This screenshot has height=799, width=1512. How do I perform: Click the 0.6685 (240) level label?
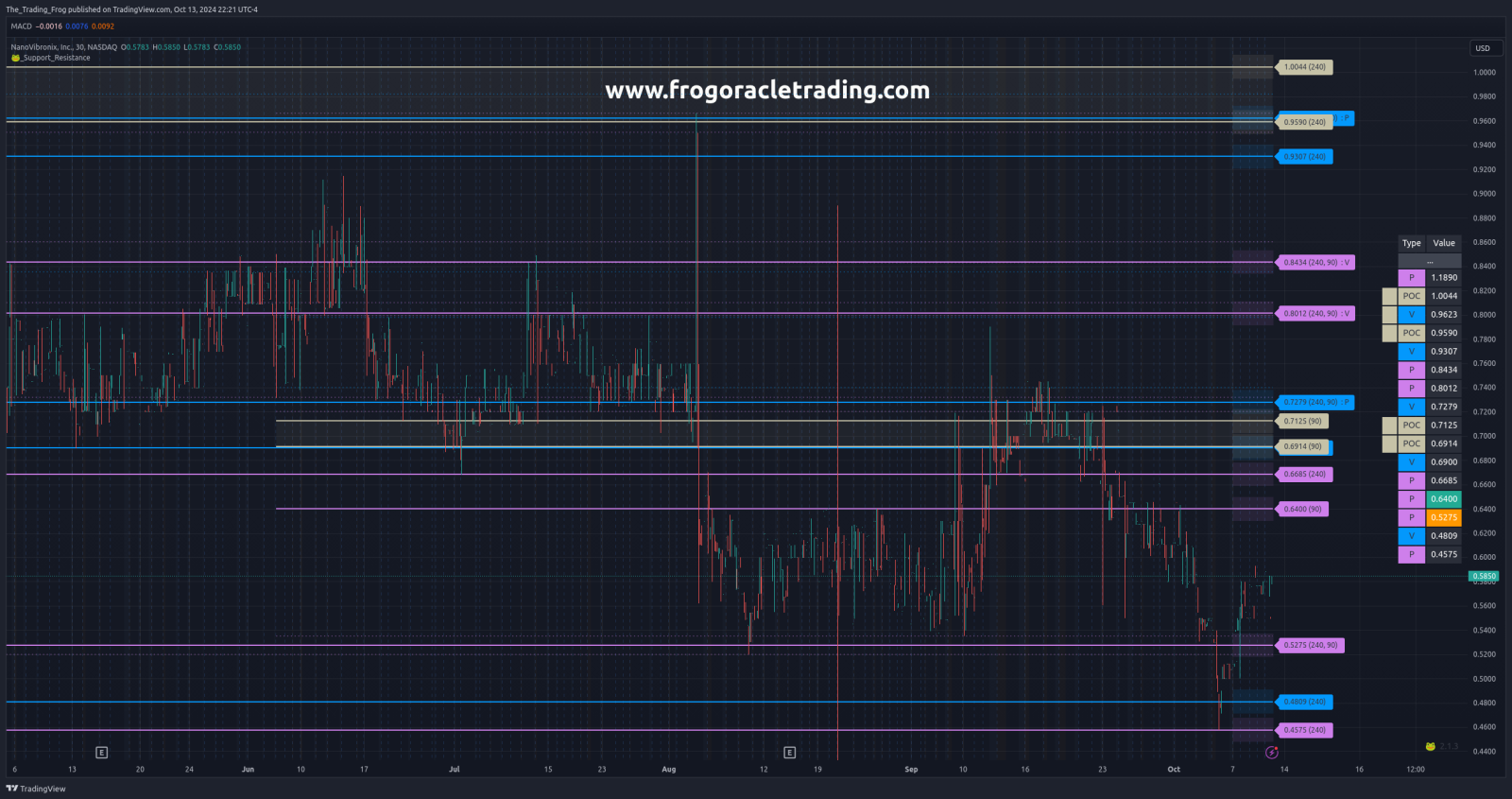1304,475
